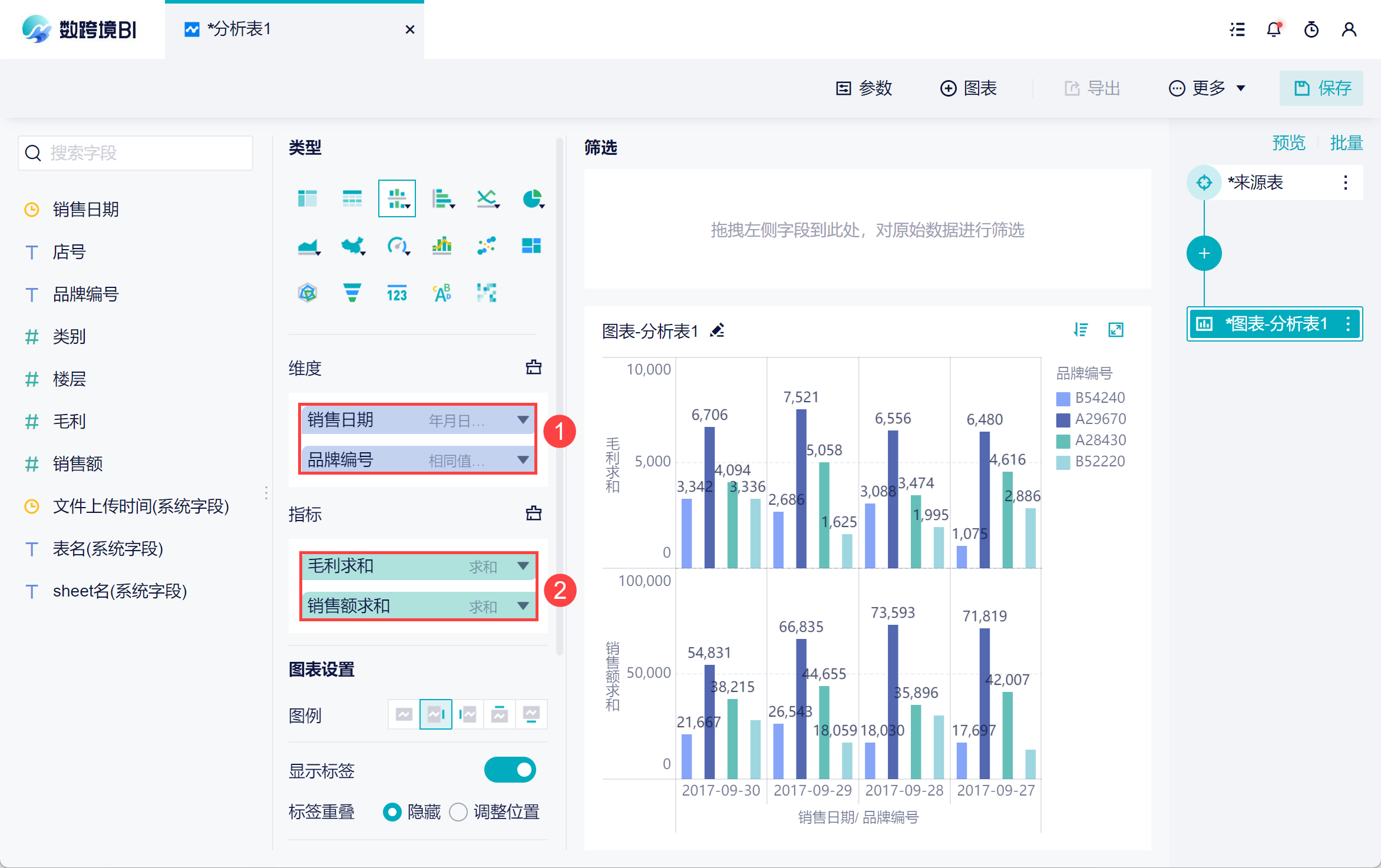The height and width of the screenshot is (868, 1381).
Task: Select the 调整位置 radio option
Action: click(458, 812)
